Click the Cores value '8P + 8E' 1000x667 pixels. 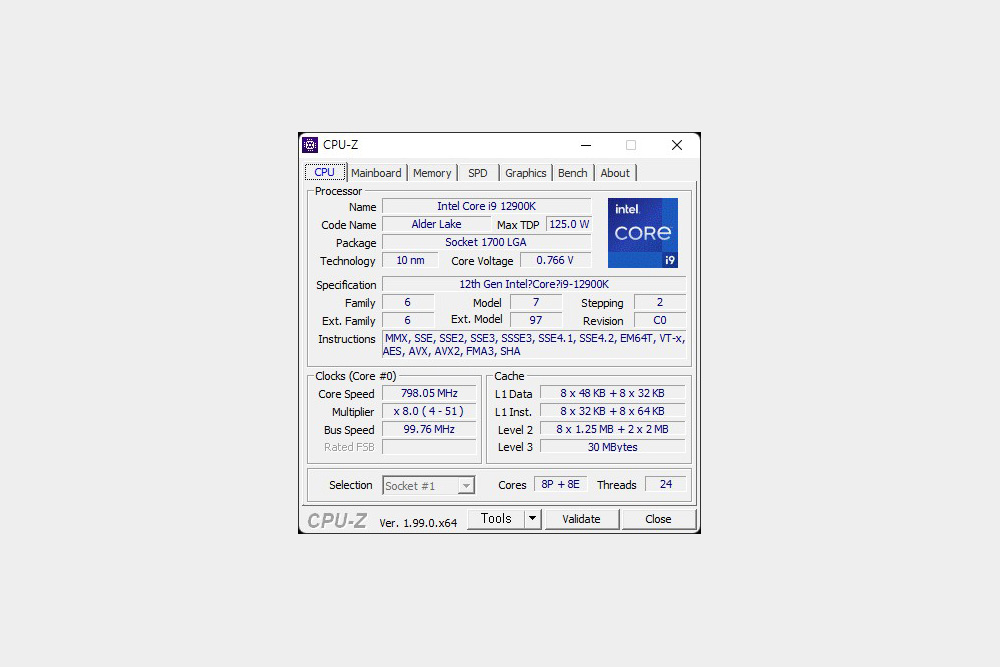click(561, 485)
